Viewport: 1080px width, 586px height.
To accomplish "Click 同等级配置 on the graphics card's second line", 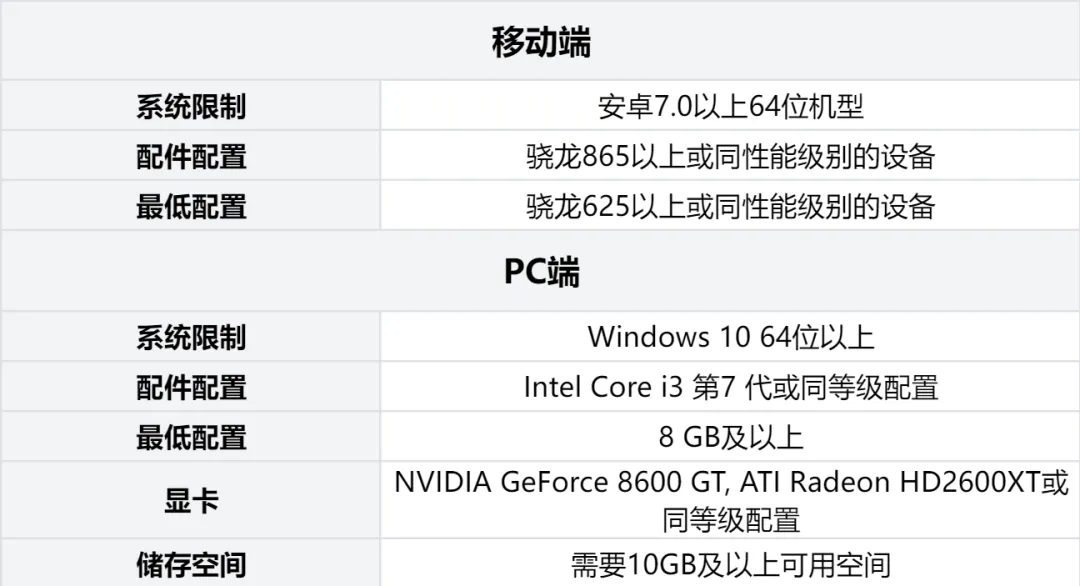I will click(730, 520).
